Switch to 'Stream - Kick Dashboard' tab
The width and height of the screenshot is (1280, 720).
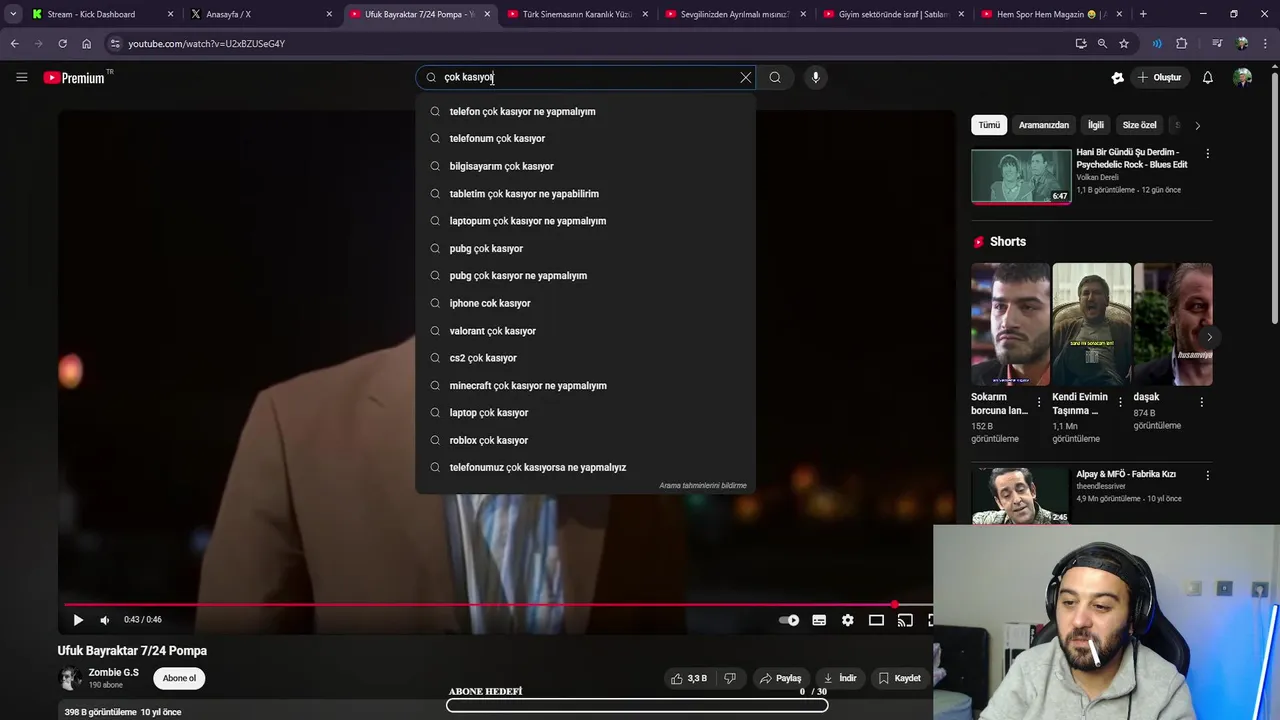pos(103,14)
